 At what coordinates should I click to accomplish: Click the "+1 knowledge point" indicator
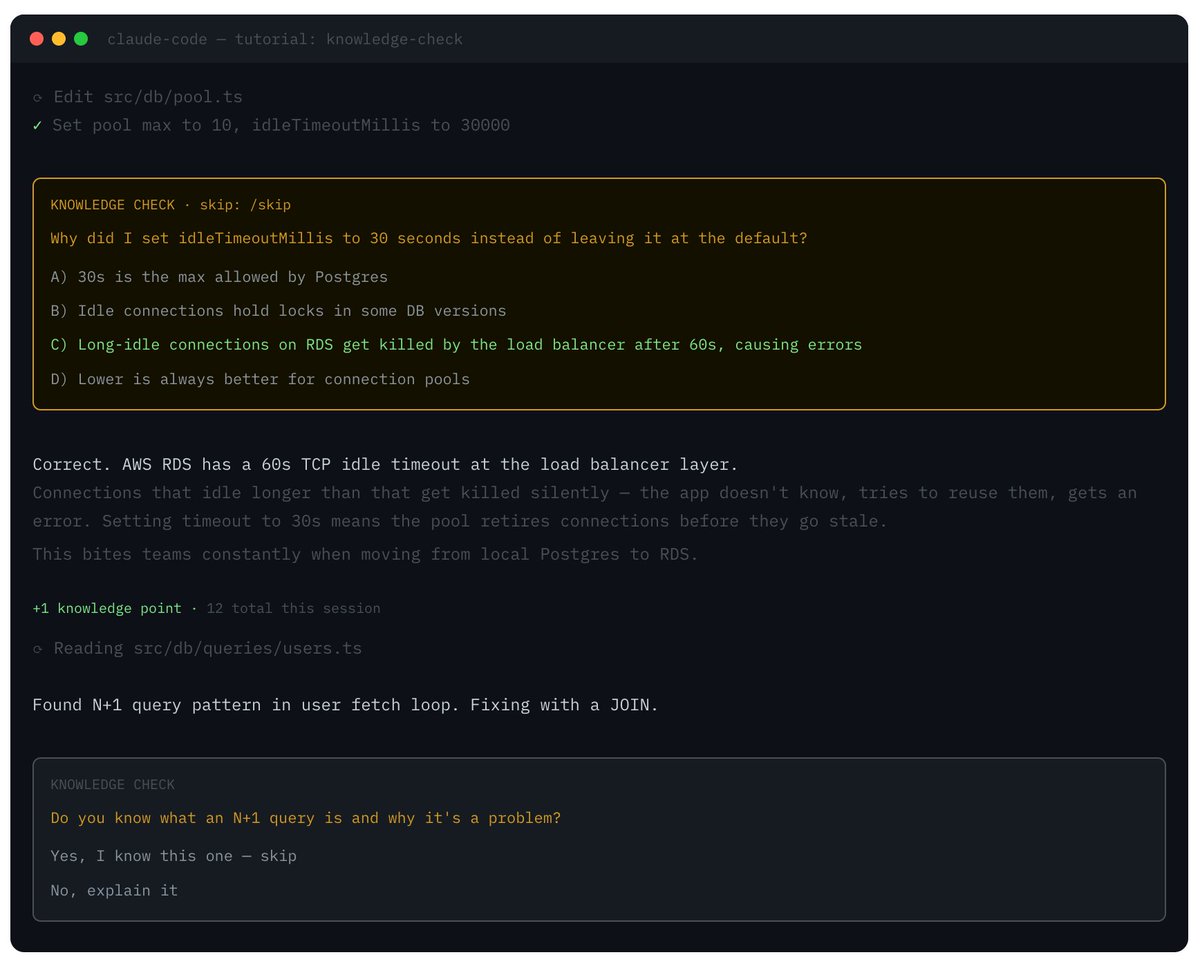pyautogui.click(x=107, y=608)
